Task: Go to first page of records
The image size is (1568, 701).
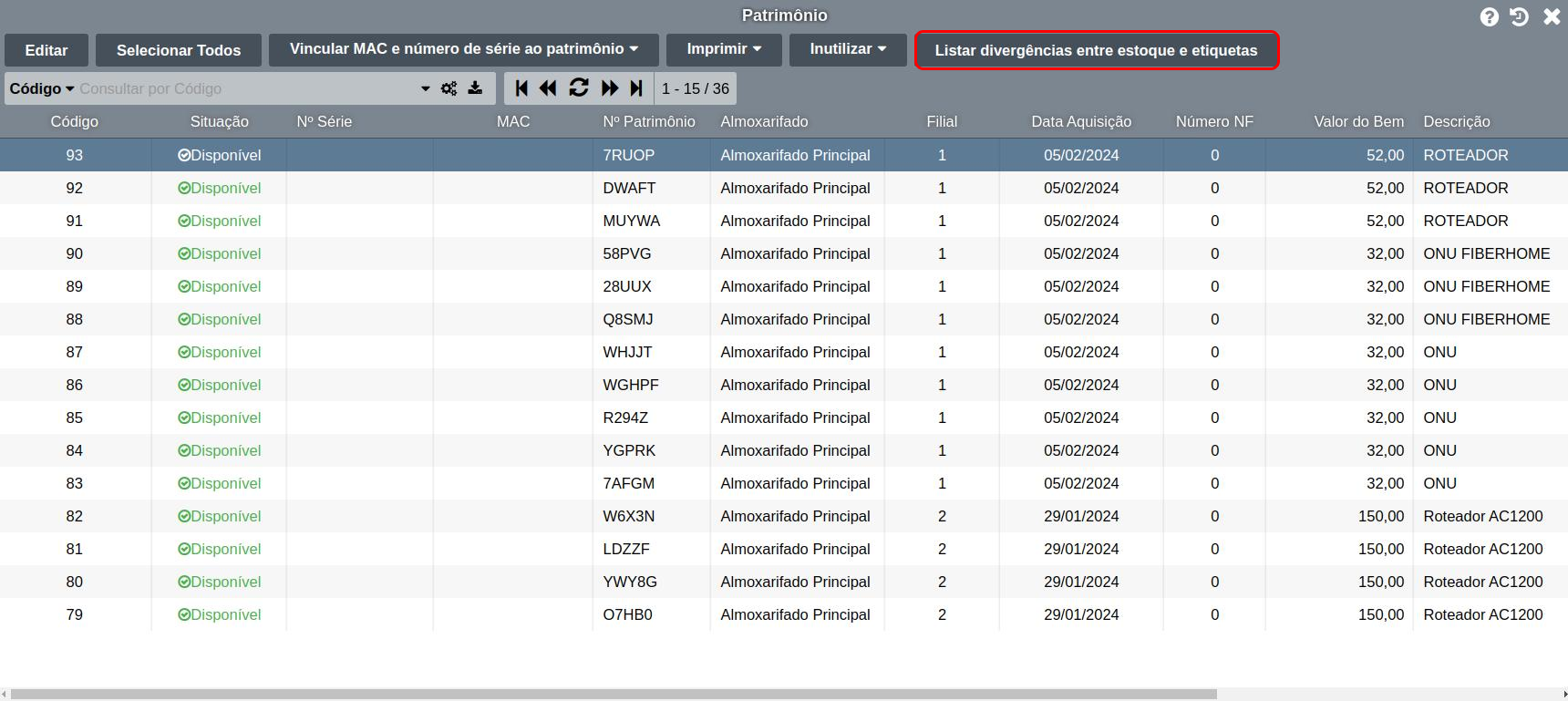Action: pyautogui.click(x=521, y=88)
